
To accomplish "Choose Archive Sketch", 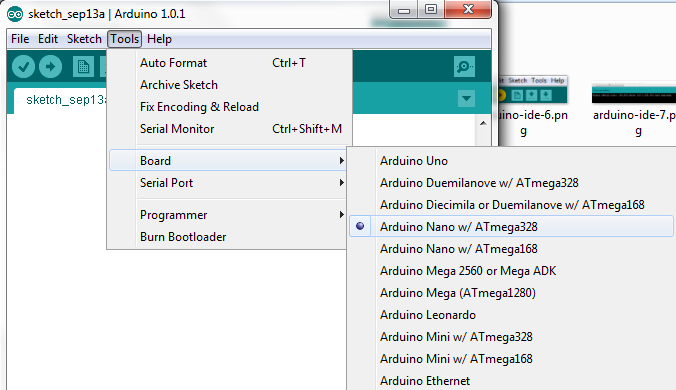I will (x=229, y=85).
